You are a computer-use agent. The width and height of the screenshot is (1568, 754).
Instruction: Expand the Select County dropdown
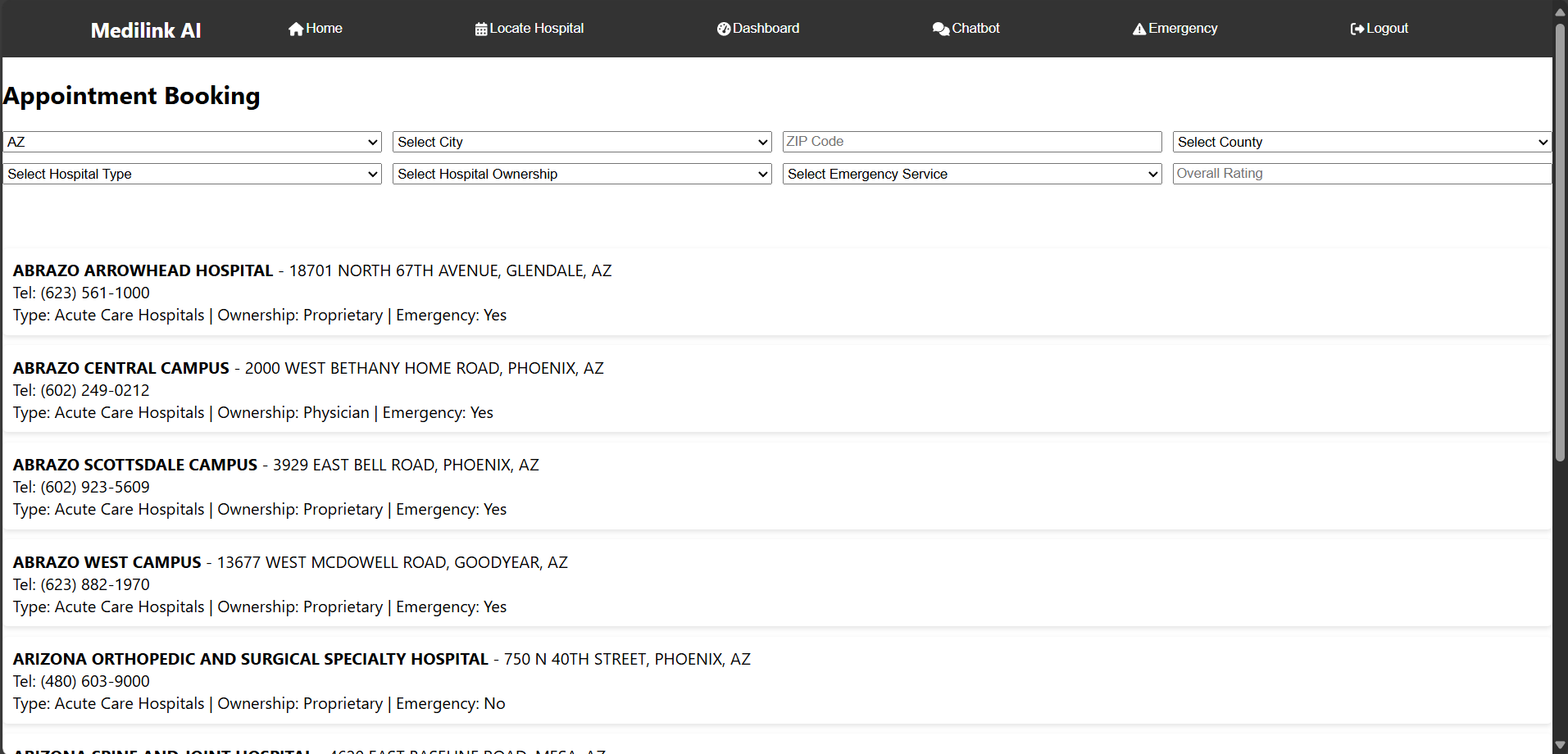(x=1362, y=142)
